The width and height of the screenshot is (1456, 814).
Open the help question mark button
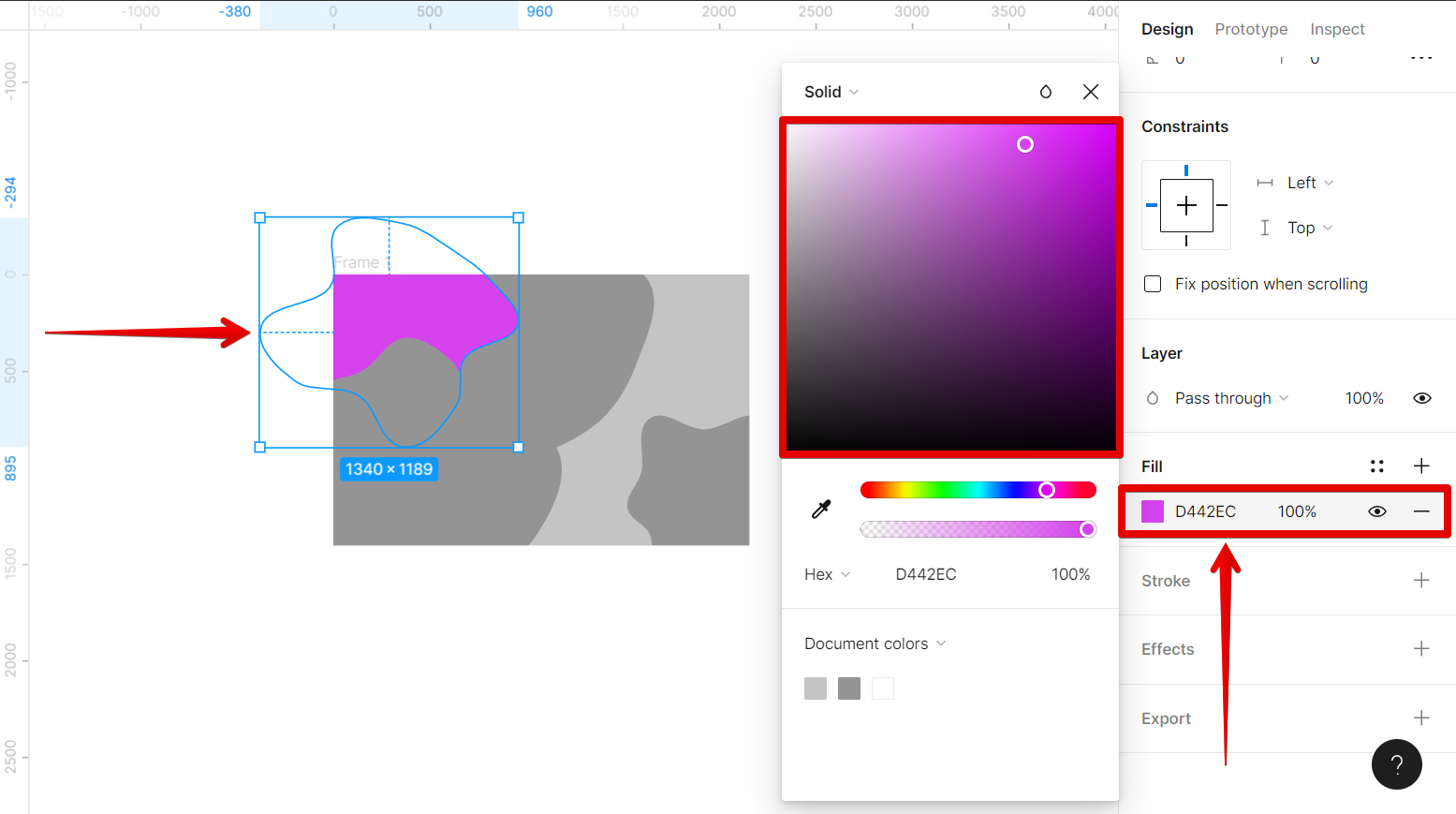click(1396, 764)
